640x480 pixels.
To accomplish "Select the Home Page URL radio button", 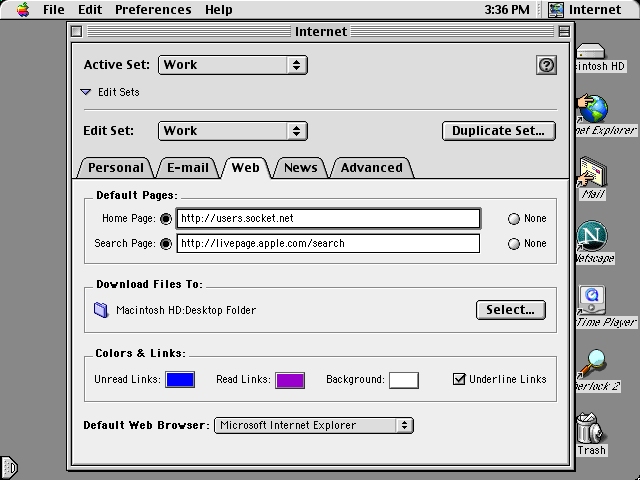I will 166,219.
